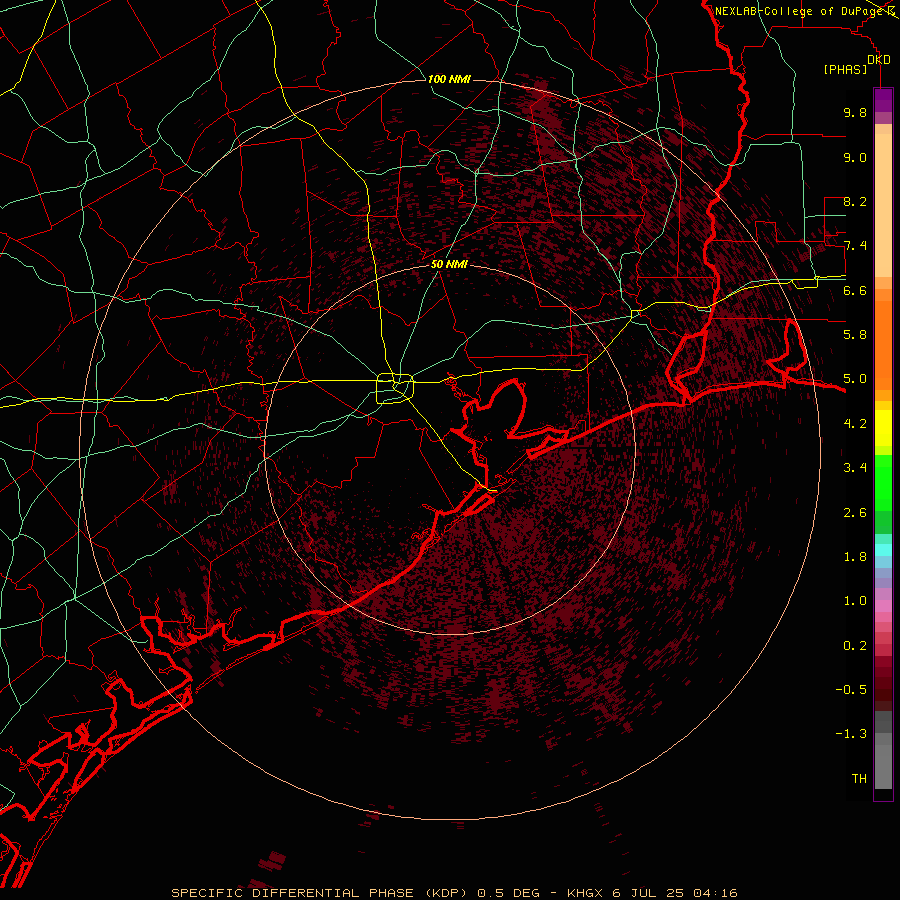900x900 pixels.
Task: Click the 6.6 legend value
Action: [855, 290]
